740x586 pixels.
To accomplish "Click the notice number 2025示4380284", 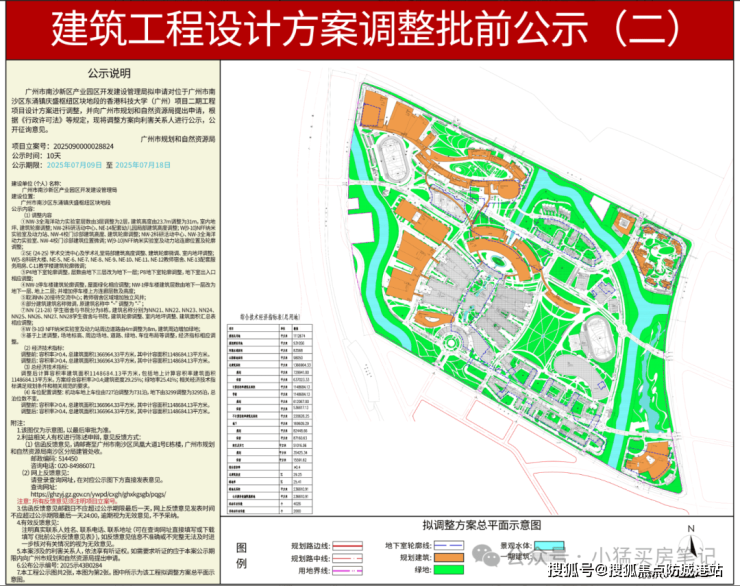I will click(80, 565).
